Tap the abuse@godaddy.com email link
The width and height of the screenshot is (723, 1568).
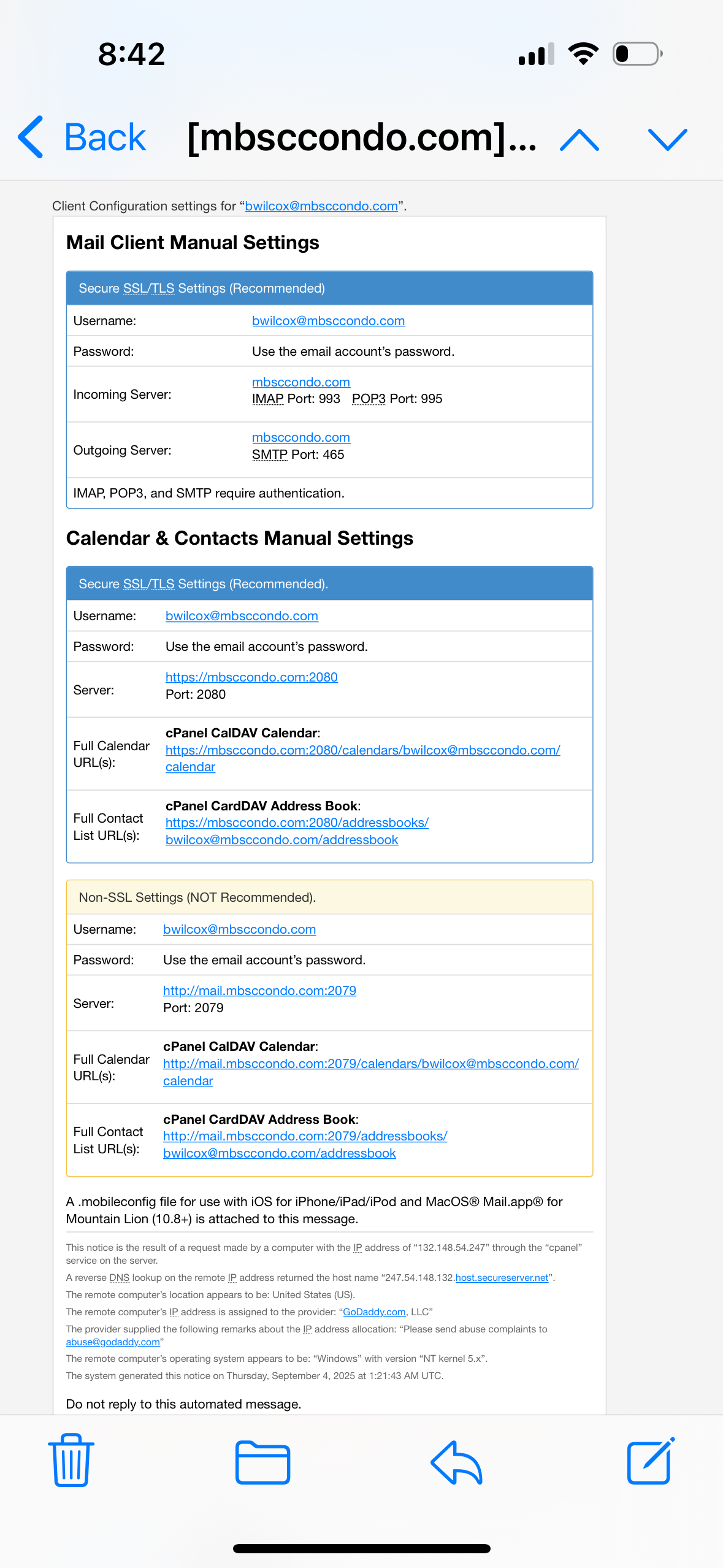(113, 1342)
